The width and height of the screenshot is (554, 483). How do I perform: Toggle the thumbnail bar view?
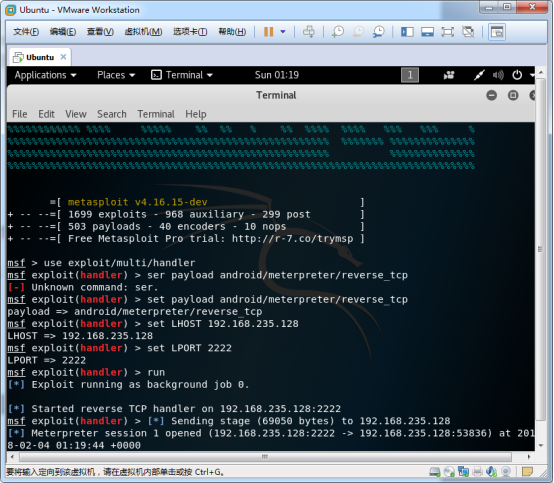[x=427, y=32]
